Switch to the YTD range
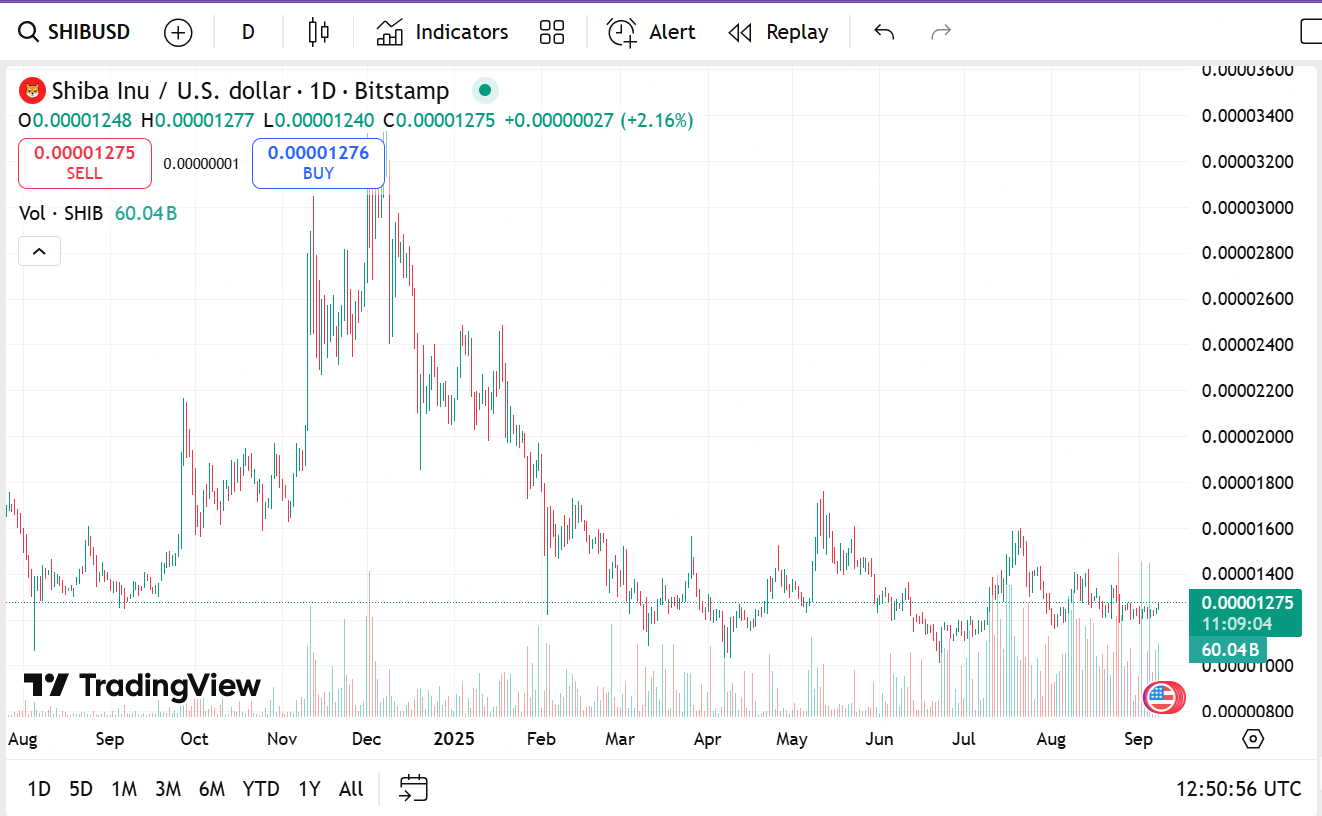This screenshot has height=816, width=1322. [261, 789]
